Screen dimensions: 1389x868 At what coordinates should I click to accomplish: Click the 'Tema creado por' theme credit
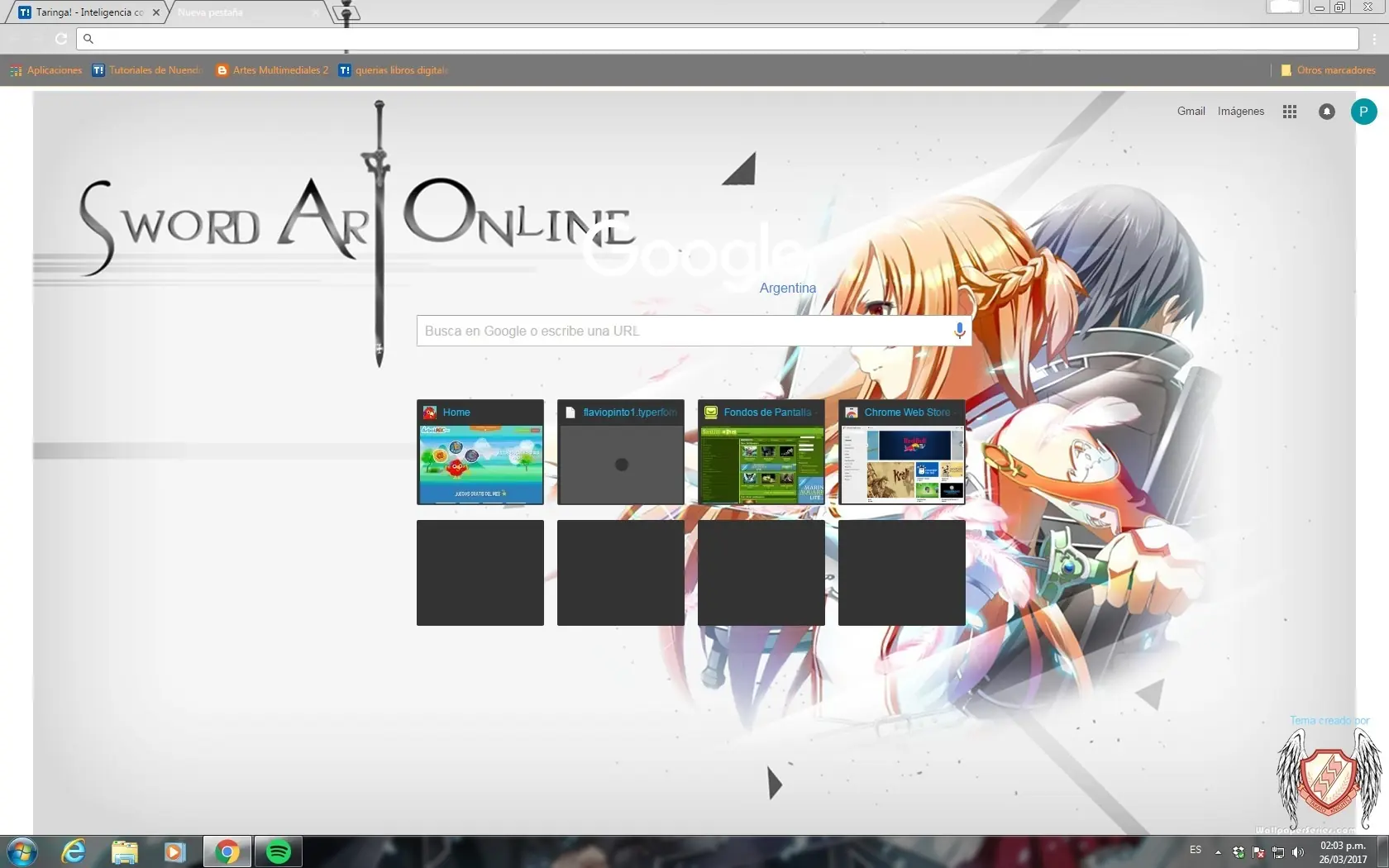point(1329,721)
